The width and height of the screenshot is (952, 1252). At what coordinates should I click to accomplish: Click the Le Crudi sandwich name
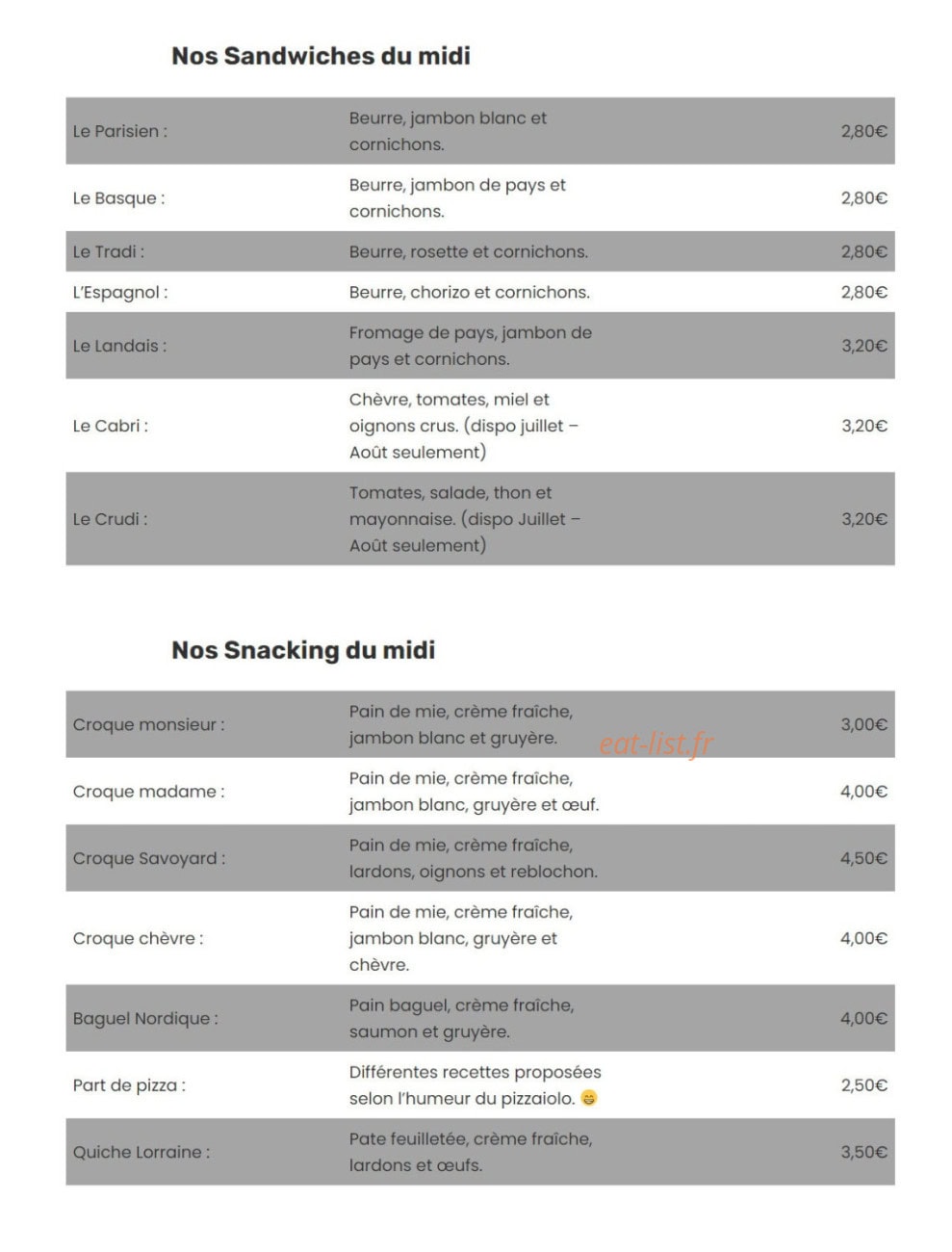coord(111,519)
